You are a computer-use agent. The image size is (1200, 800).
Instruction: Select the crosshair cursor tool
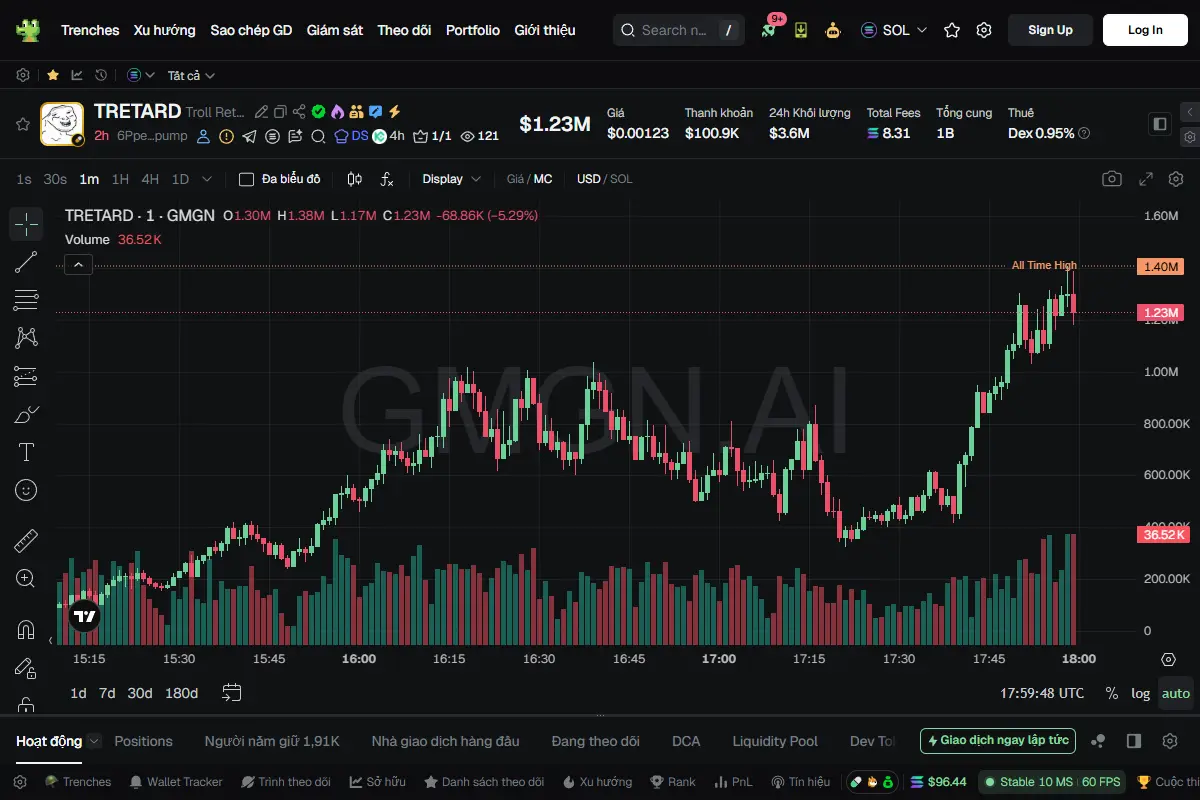tap(26, 224)
